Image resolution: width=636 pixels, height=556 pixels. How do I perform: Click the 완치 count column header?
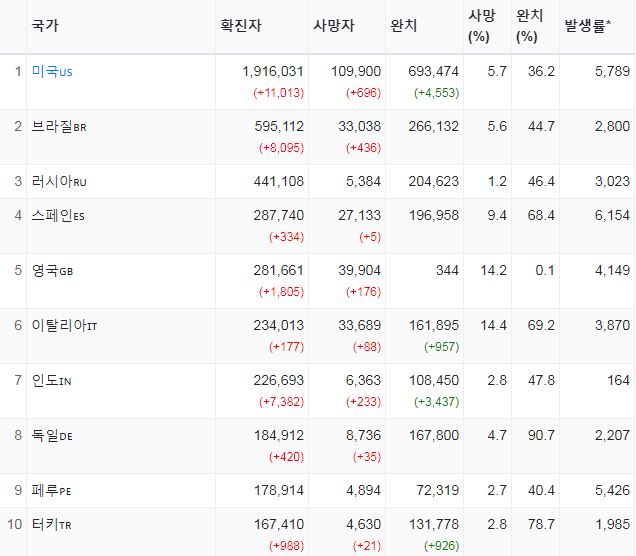pyautogui.click(x=403, y=26)
